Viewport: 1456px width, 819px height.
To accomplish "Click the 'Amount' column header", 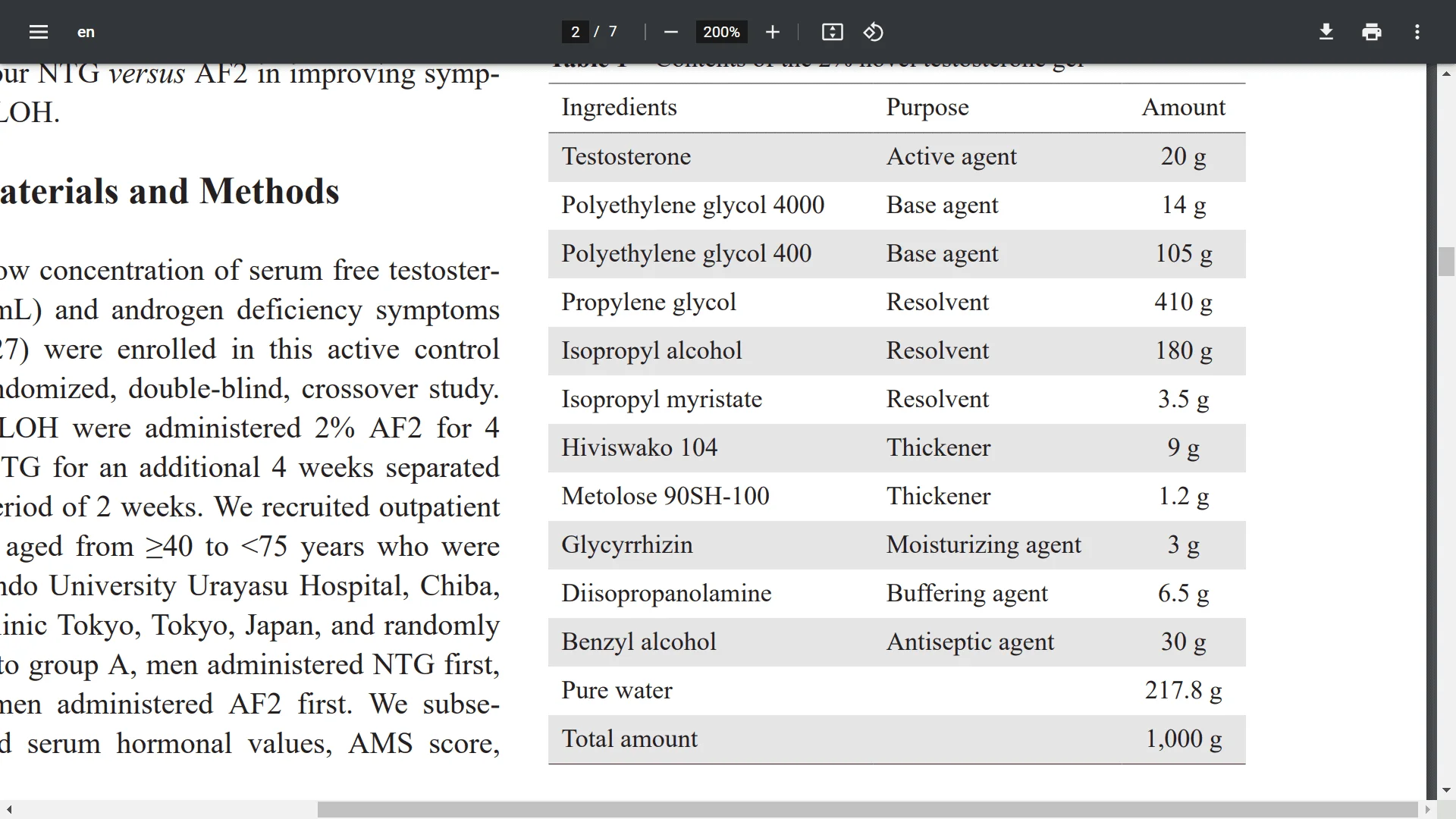I will 1183,107.
